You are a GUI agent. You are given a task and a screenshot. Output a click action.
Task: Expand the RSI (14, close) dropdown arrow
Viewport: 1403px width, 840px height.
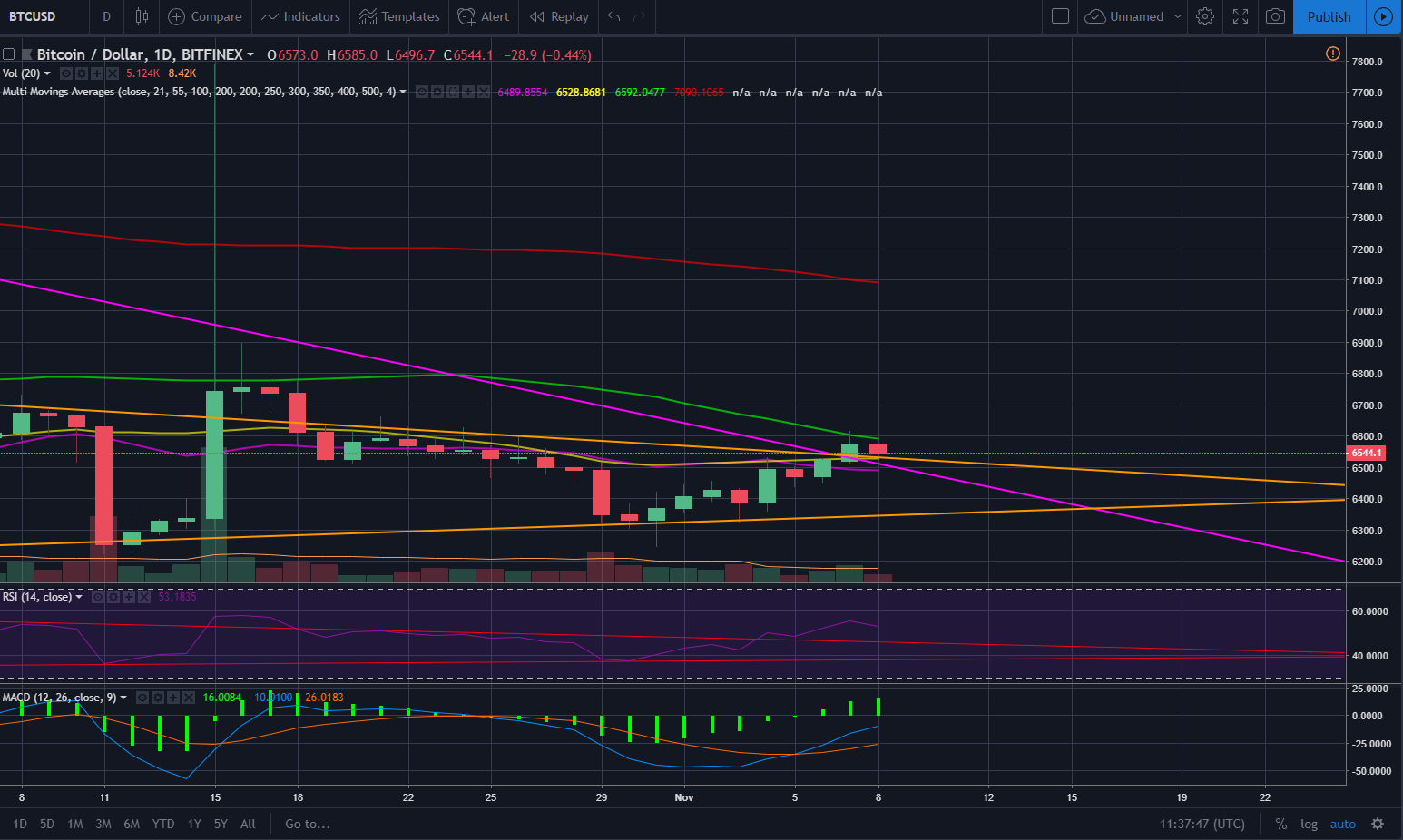[79, 597]
